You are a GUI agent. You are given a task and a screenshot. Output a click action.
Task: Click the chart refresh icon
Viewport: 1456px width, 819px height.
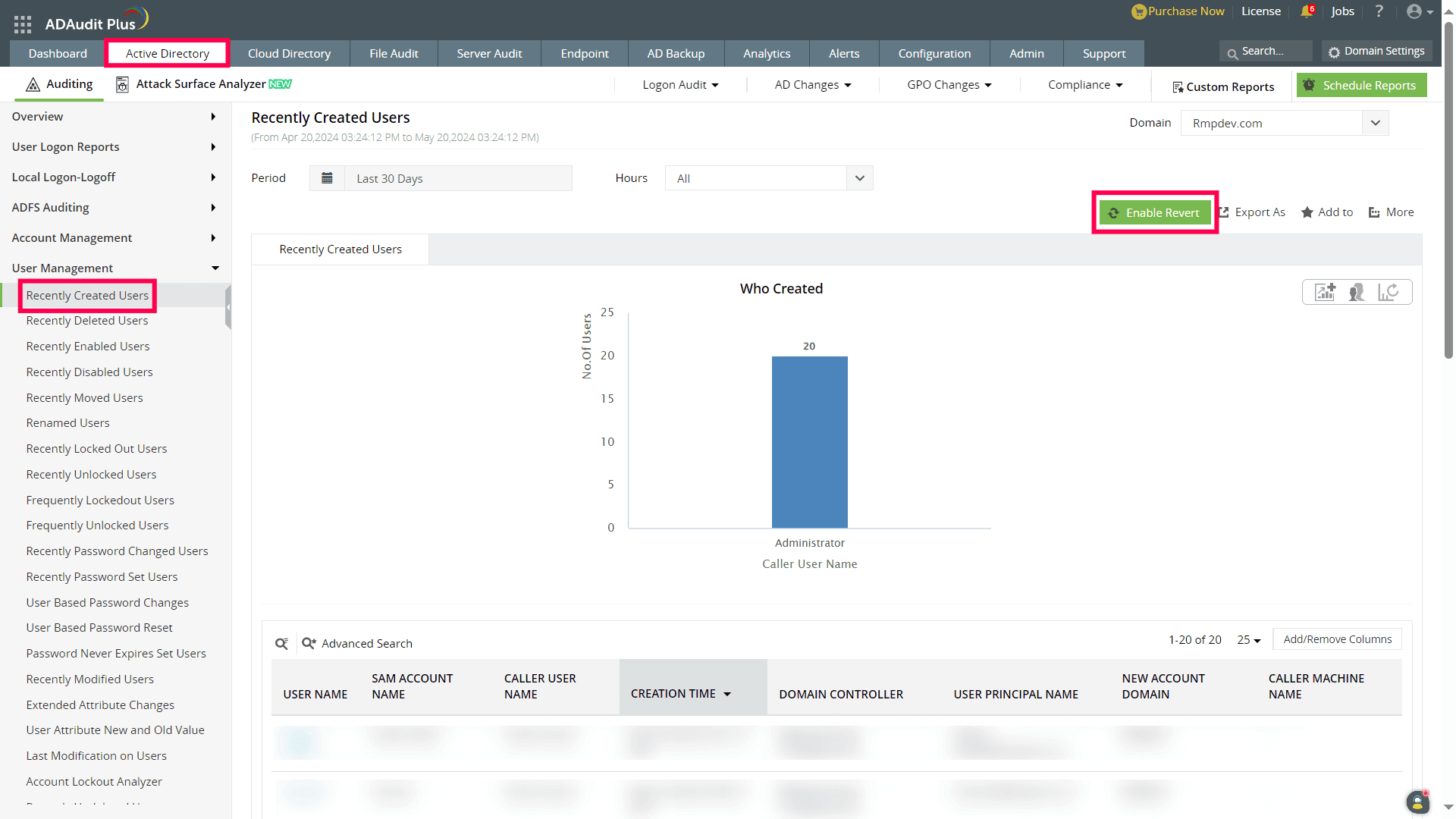(1389, 293)
